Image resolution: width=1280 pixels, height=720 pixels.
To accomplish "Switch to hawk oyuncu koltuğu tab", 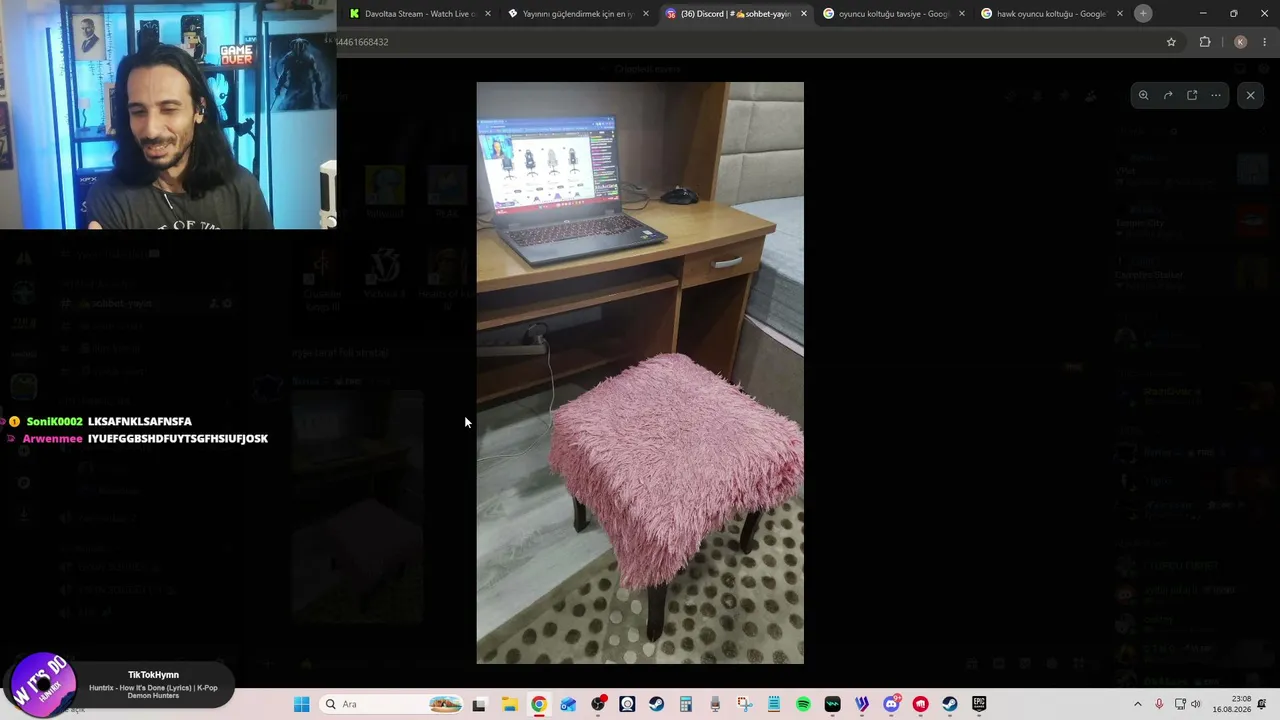I will pos(1051,14).
